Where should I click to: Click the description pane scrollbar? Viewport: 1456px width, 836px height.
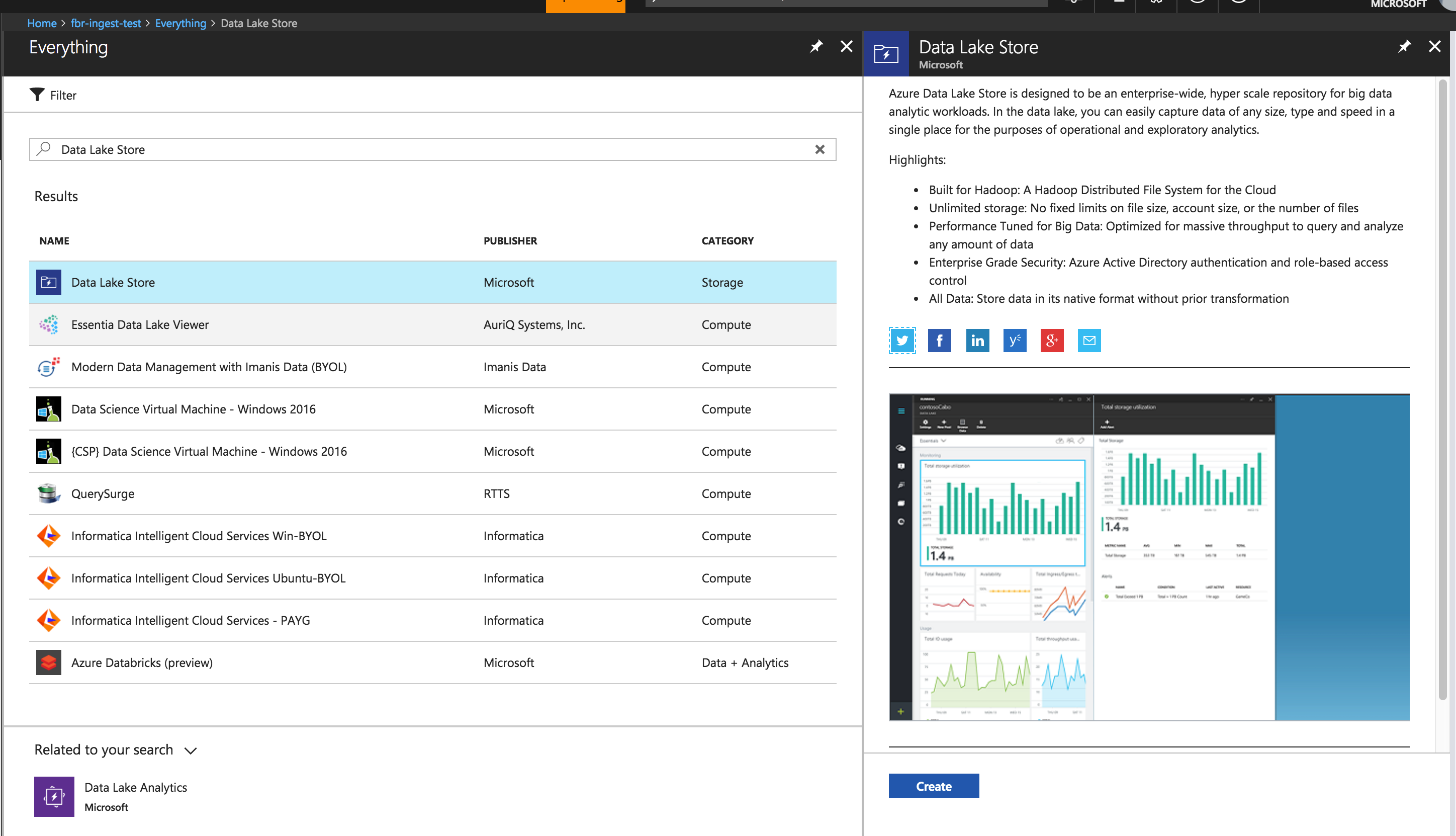tap(1443, 390)
